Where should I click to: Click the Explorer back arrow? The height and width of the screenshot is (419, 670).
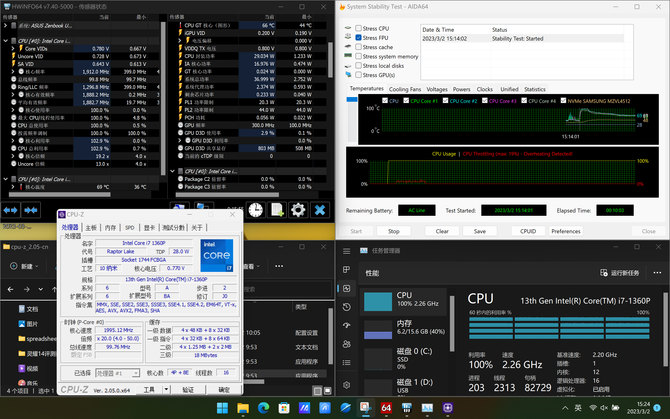(11, 289)
